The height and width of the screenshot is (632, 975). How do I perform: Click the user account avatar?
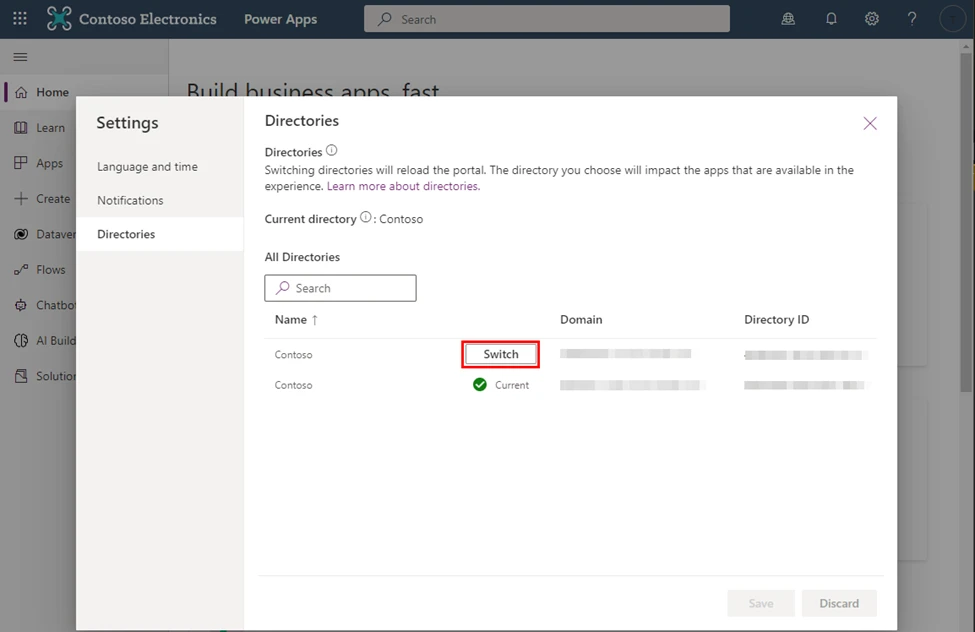[952, 19]
